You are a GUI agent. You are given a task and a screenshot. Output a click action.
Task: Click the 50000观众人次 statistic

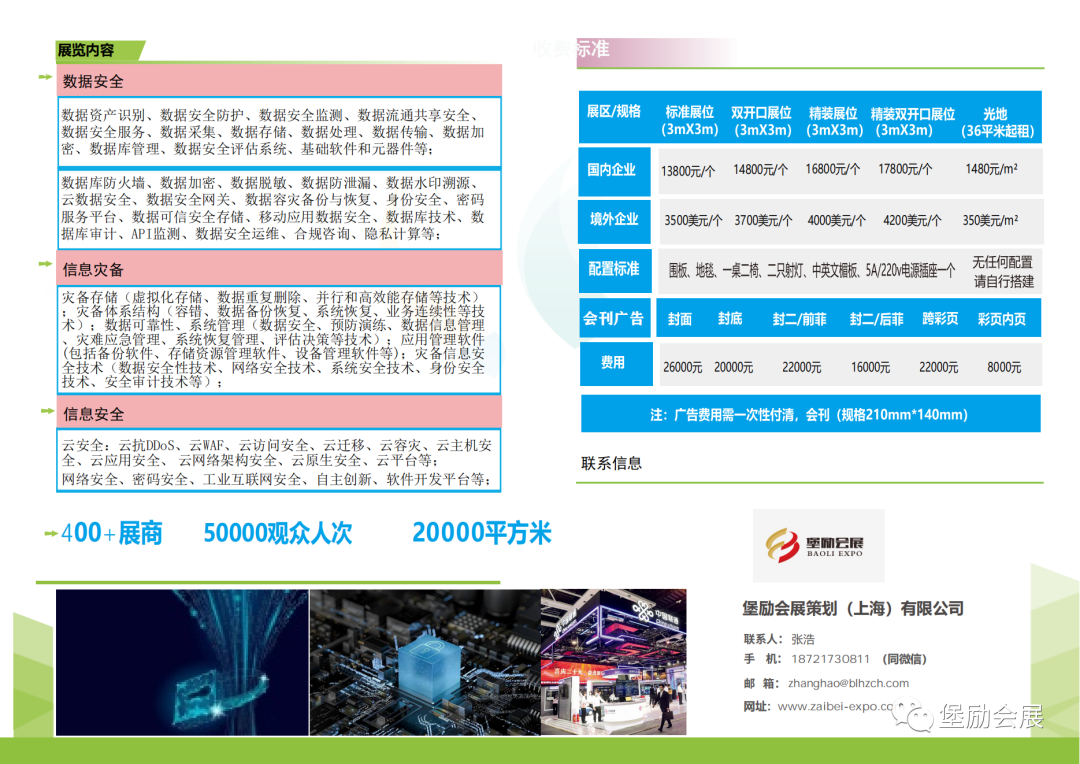point(278,533)
